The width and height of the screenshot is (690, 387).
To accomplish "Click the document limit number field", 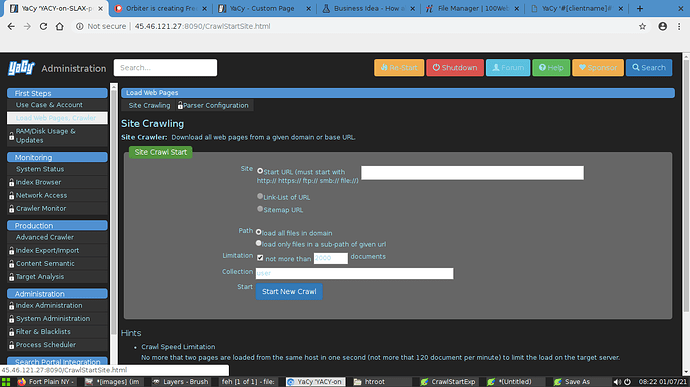I will (x=330, y=258).
